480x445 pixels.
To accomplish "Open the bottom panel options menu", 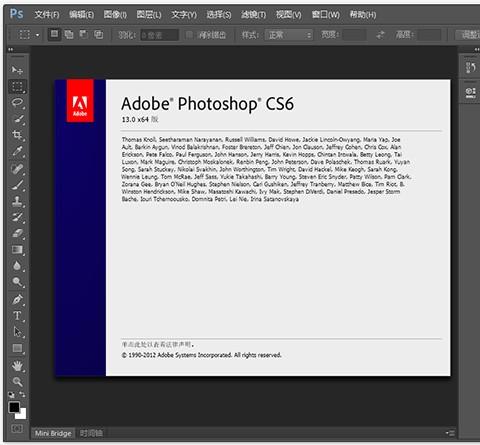I will [450, 433].
